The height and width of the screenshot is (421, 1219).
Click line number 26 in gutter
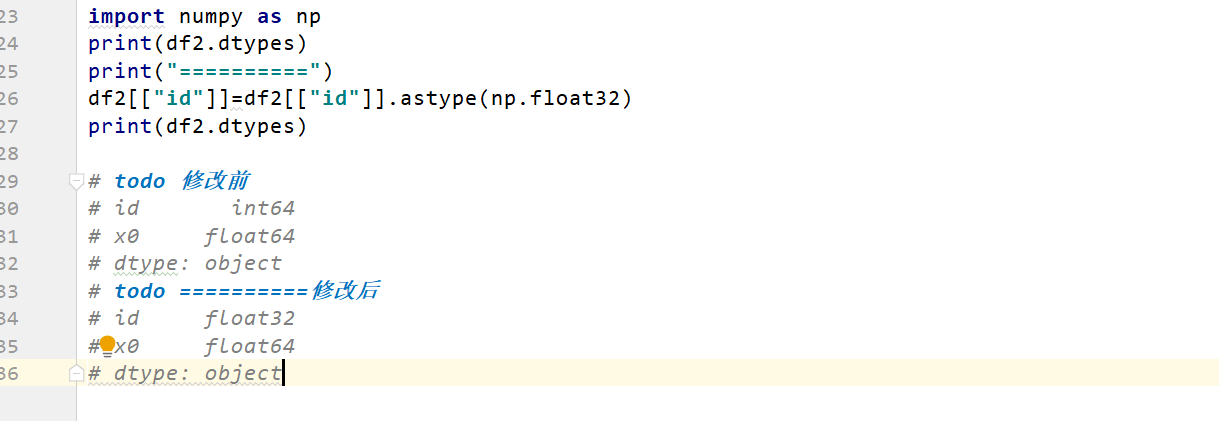pyautogui.click(x=9, y=98)
